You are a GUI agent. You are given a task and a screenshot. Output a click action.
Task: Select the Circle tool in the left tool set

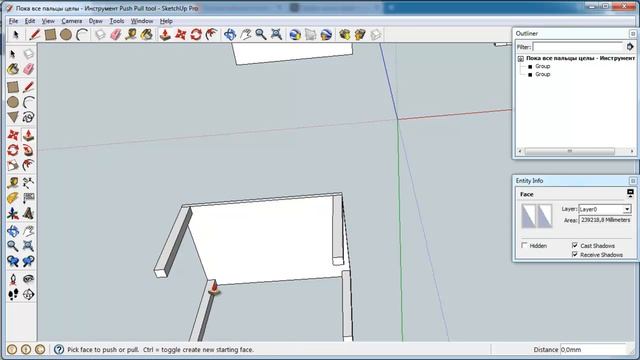[x=13, y=102]
